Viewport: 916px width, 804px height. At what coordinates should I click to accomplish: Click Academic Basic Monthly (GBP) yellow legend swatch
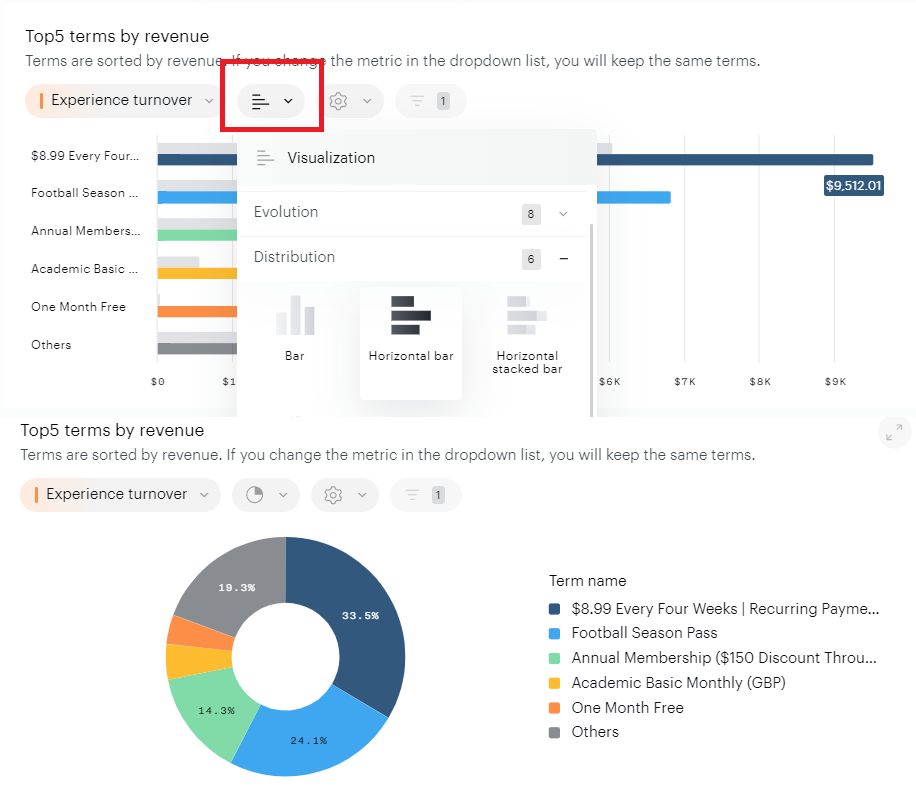pyautogui.click(x=555, y=683)
